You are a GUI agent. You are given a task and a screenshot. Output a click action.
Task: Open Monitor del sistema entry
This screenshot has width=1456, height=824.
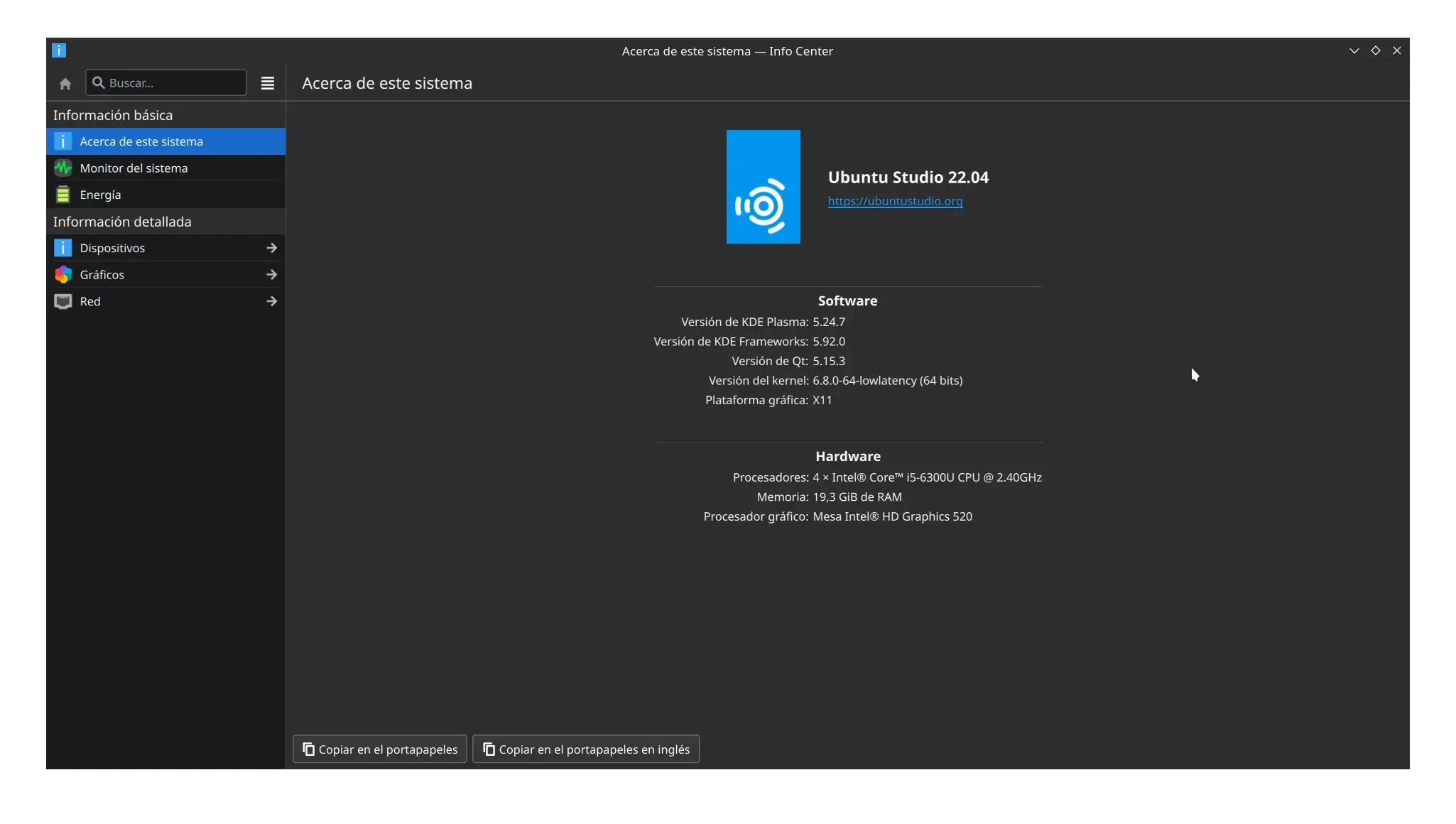(134, 168)
